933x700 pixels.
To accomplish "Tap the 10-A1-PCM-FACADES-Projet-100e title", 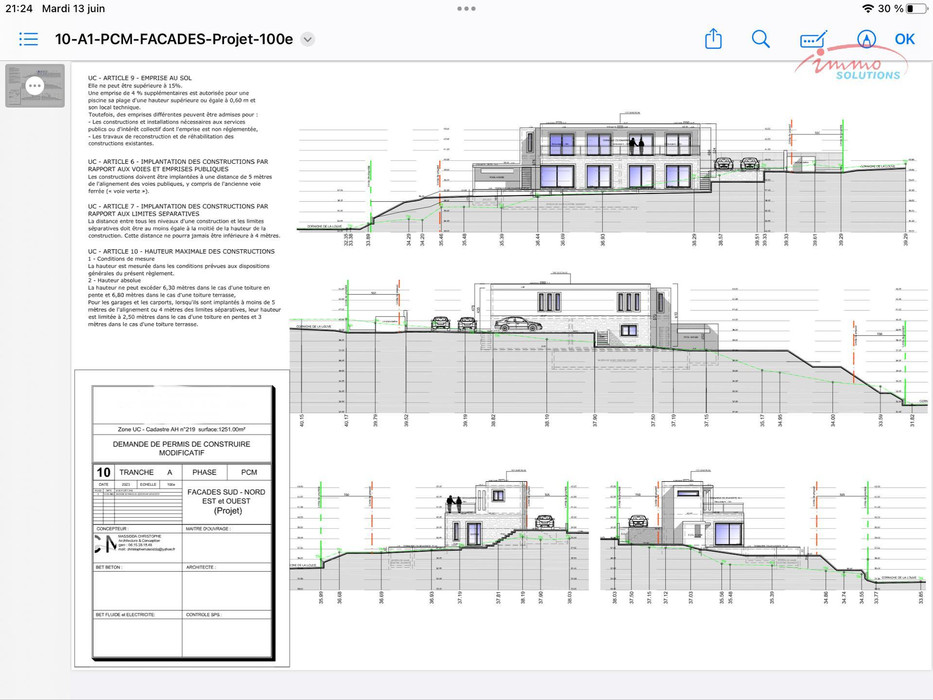I will [x=174, y=40].
